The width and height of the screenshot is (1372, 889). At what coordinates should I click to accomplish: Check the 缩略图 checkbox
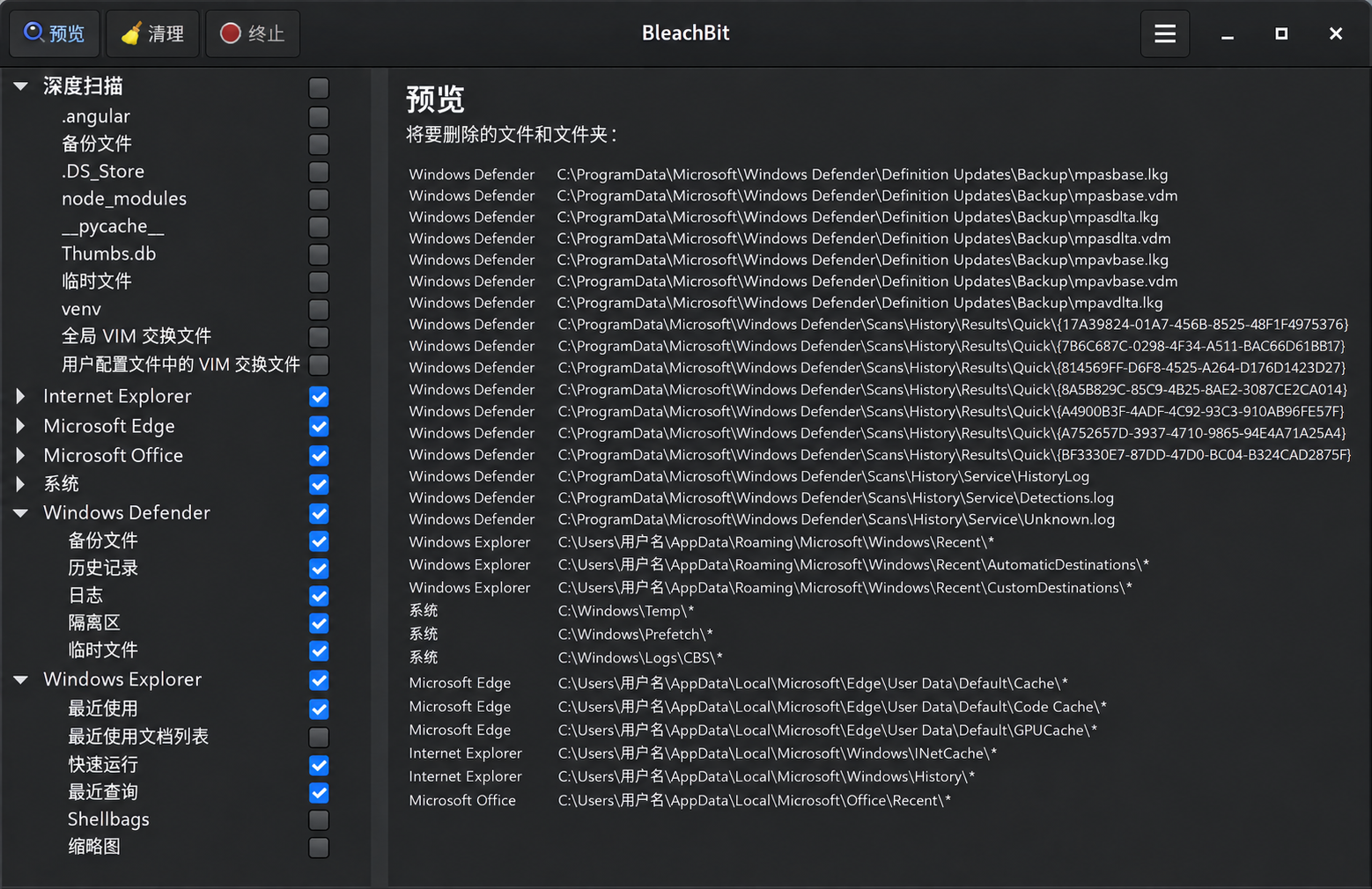tap(319, 848)
